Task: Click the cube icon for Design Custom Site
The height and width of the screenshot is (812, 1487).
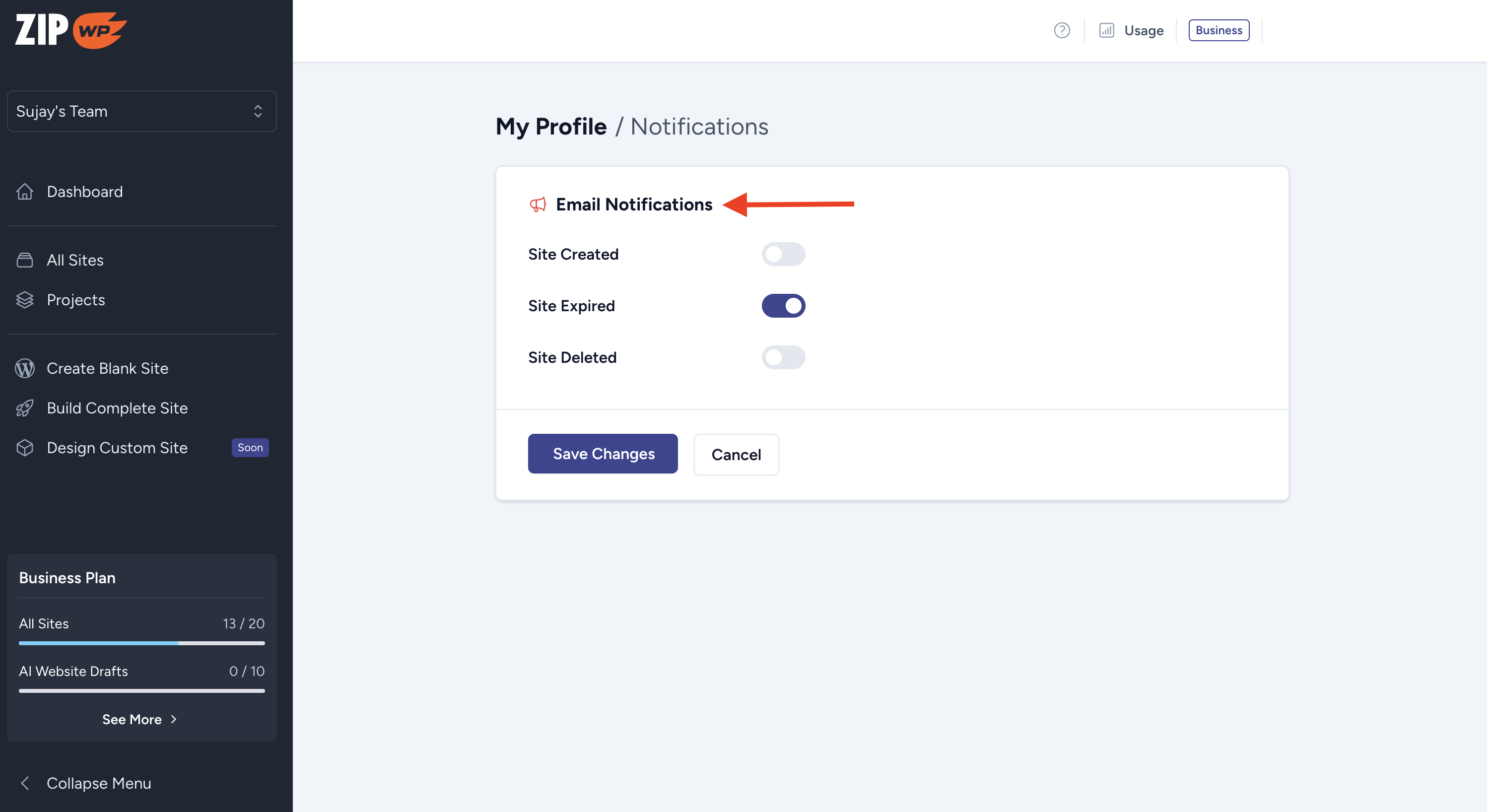Action: pos(25,448)
